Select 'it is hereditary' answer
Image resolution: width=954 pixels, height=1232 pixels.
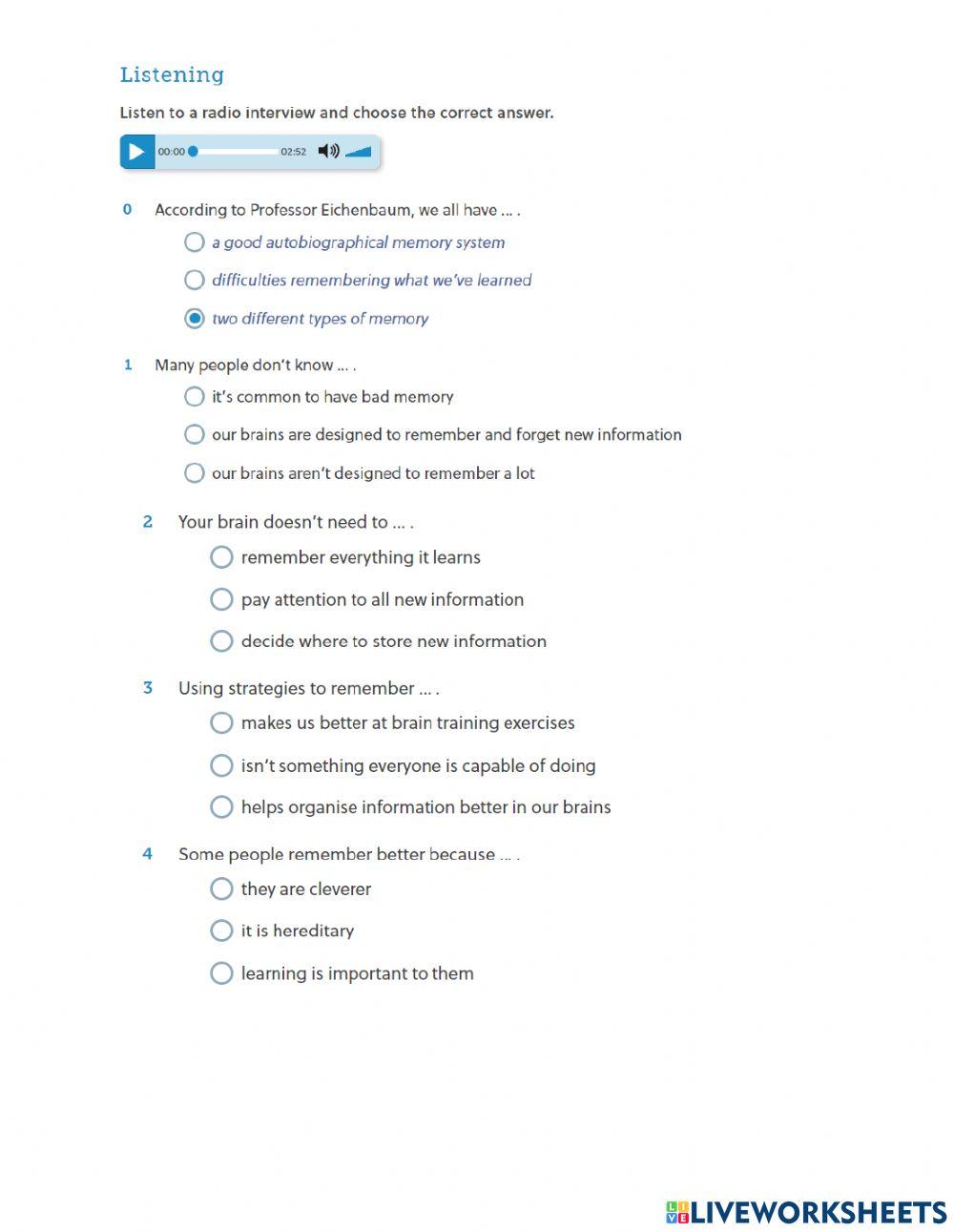click(x=221, y=930)
